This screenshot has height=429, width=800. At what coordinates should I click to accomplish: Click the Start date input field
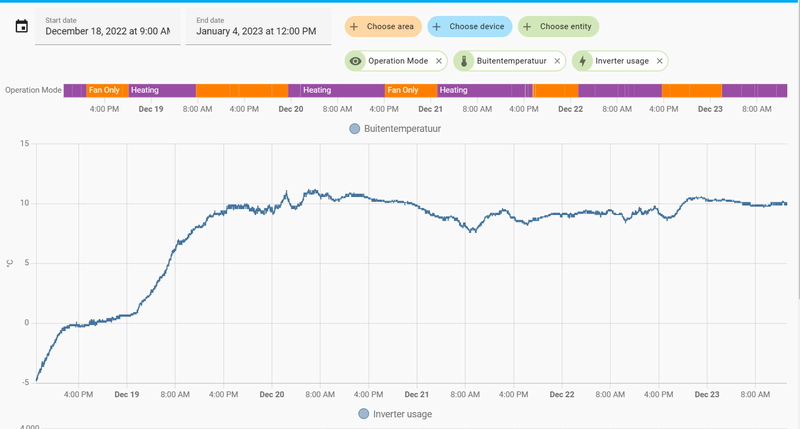[108, 31]
